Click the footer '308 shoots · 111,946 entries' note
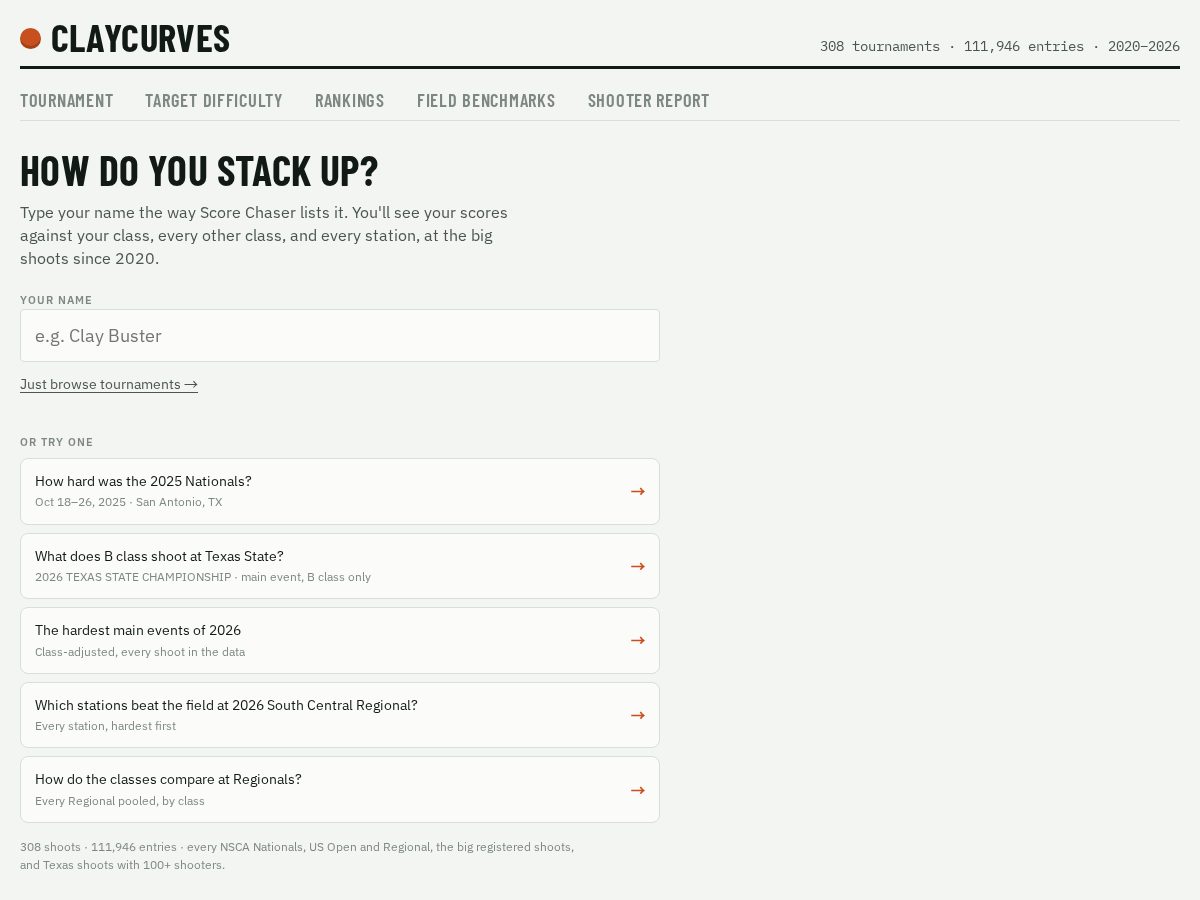 tap(297, 856)
